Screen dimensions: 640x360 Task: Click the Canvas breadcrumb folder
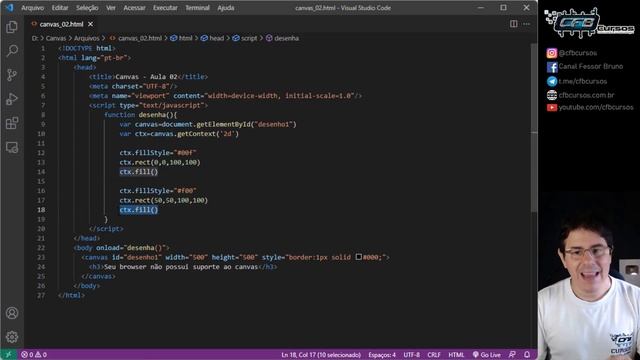click(x=56, y=38)
